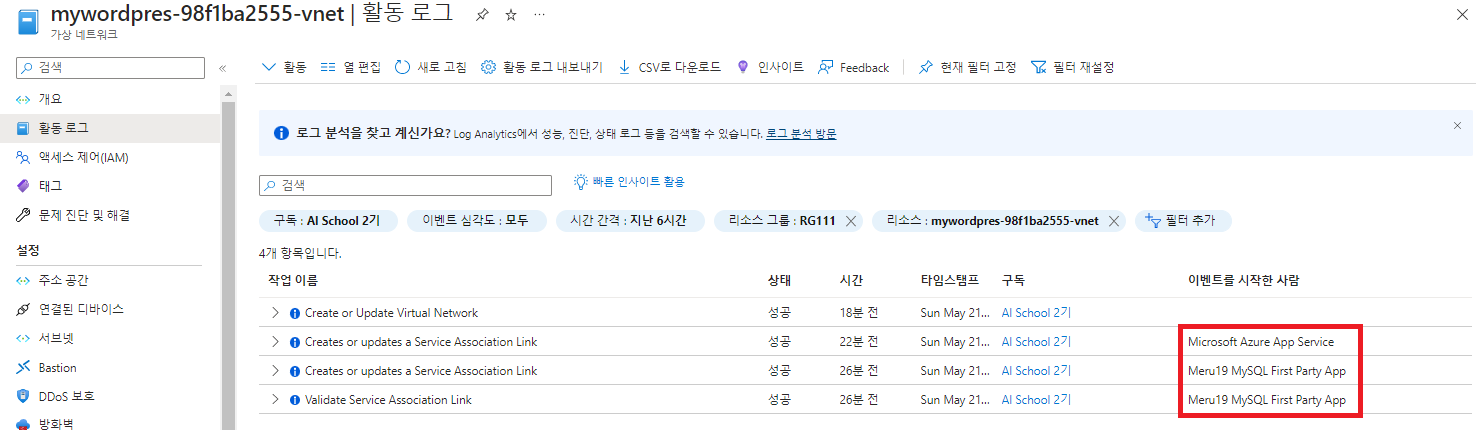Sort by 시간 column header

pyautogui.click(x=851, y=280)
